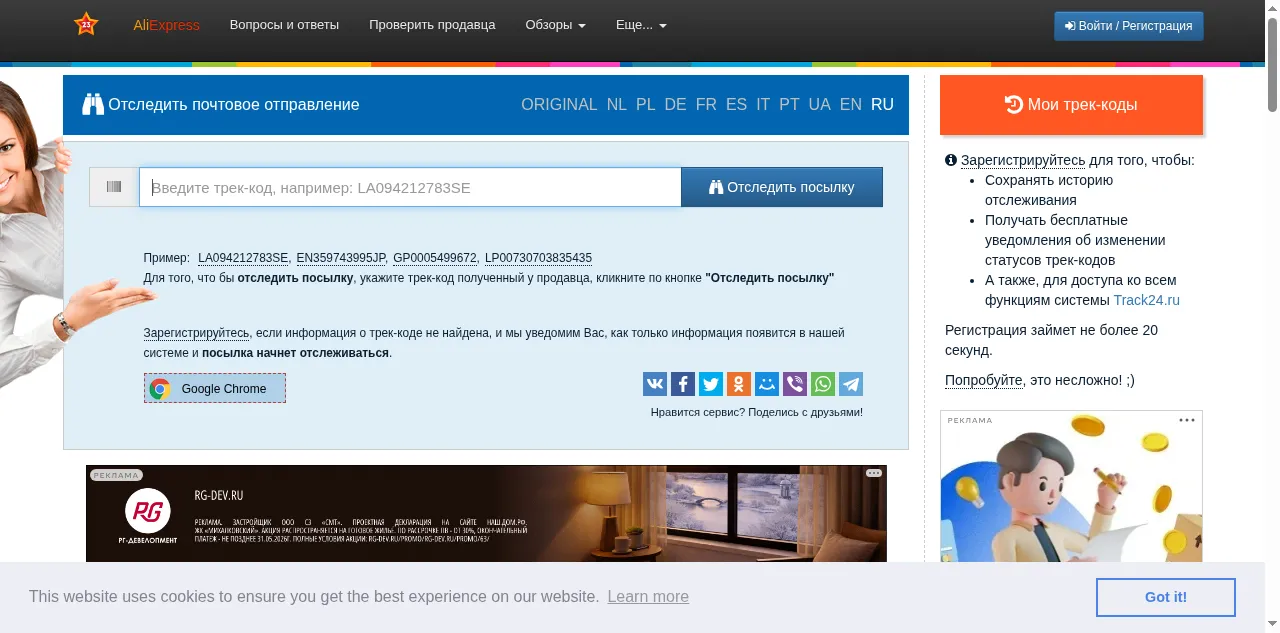Click the star logo in the navbar

[x=86, y=25]
